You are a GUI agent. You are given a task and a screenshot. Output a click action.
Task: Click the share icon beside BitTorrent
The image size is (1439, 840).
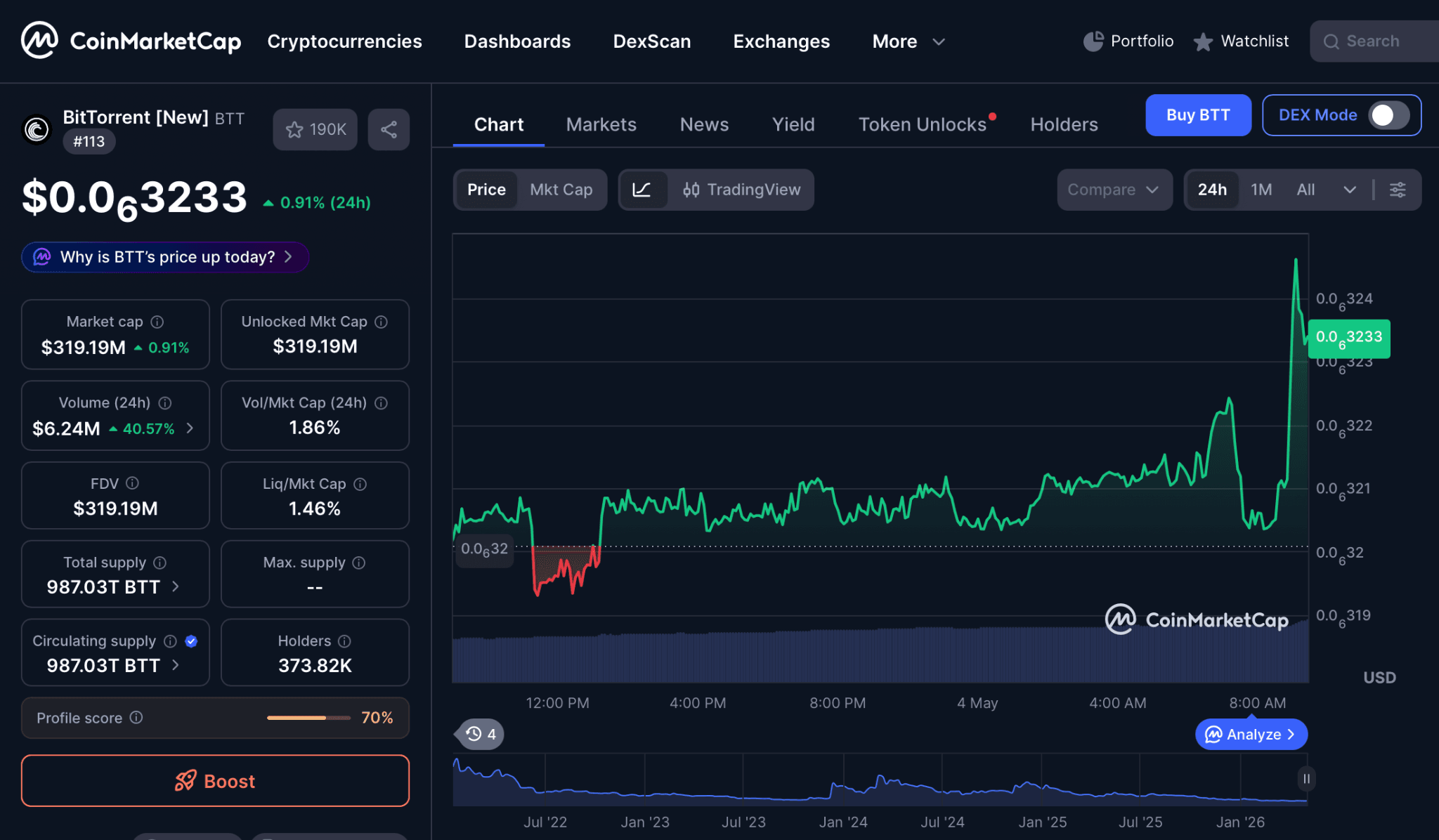[x=389, y=129]
